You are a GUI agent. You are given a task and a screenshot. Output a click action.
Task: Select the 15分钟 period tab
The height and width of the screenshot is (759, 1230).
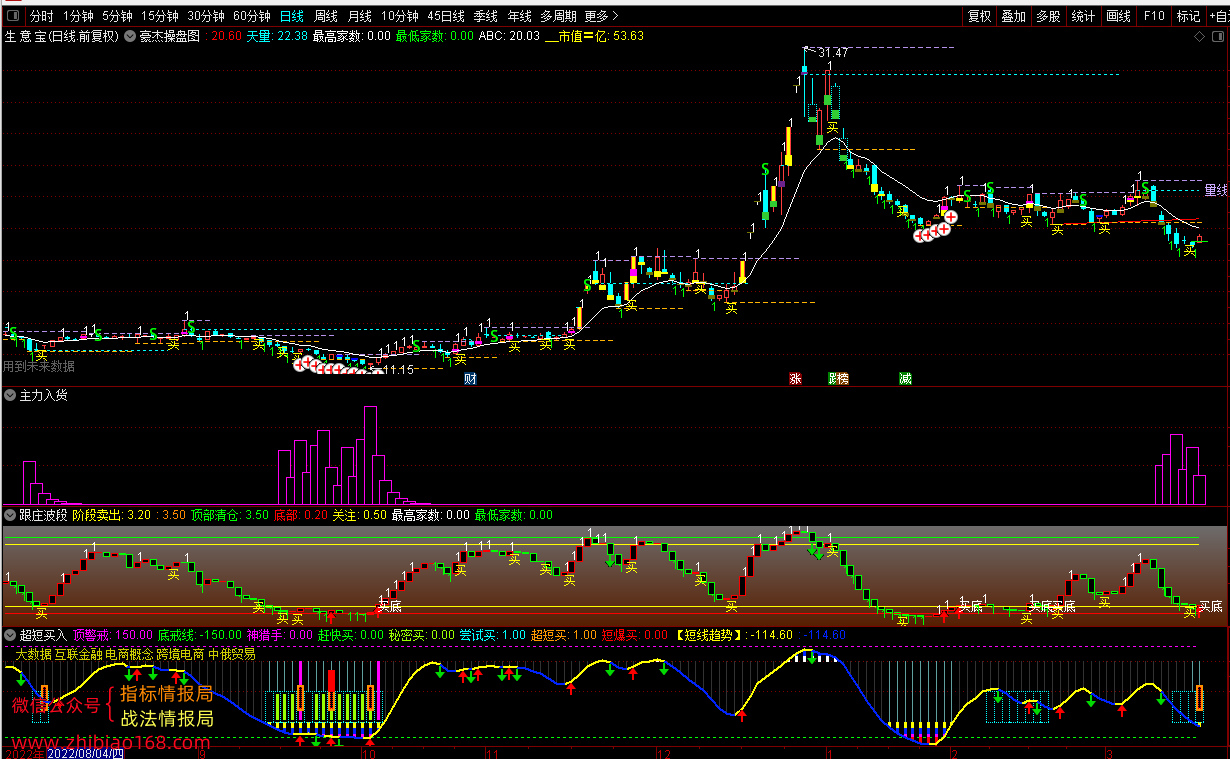point(160,16)
